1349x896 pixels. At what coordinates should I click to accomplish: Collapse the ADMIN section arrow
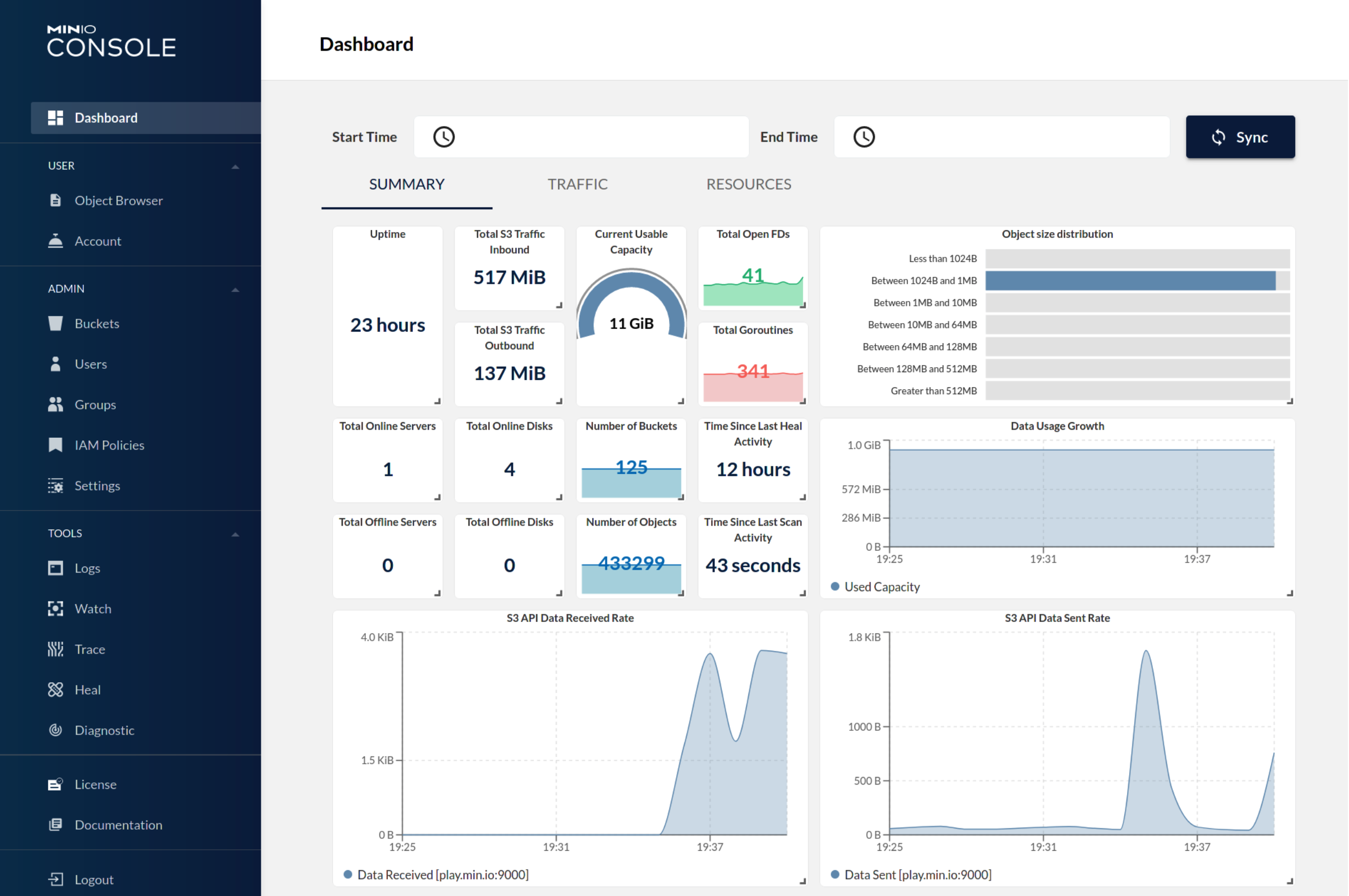tap(235, 290)
